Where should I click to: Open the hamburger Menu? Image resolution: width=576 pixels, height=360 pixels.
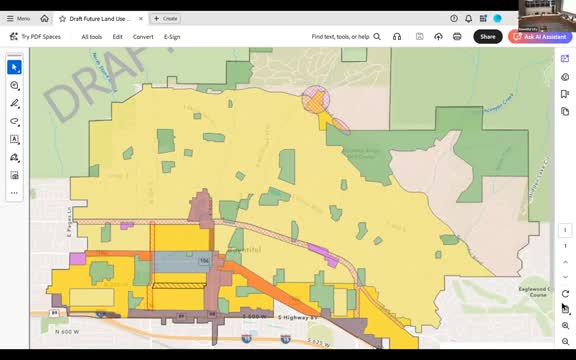tap(18, 18)
